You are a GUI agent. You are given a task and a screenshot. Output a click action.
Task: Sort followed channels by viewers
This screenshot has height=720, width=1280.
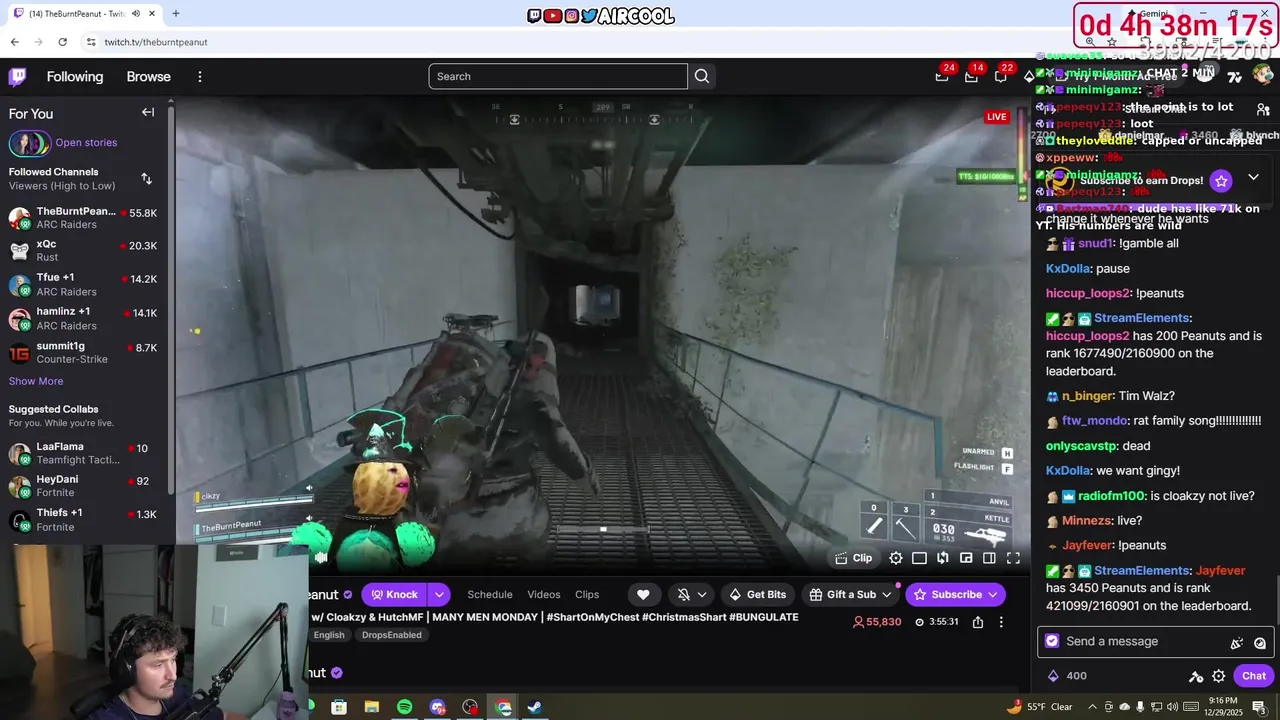click(147, 178)
